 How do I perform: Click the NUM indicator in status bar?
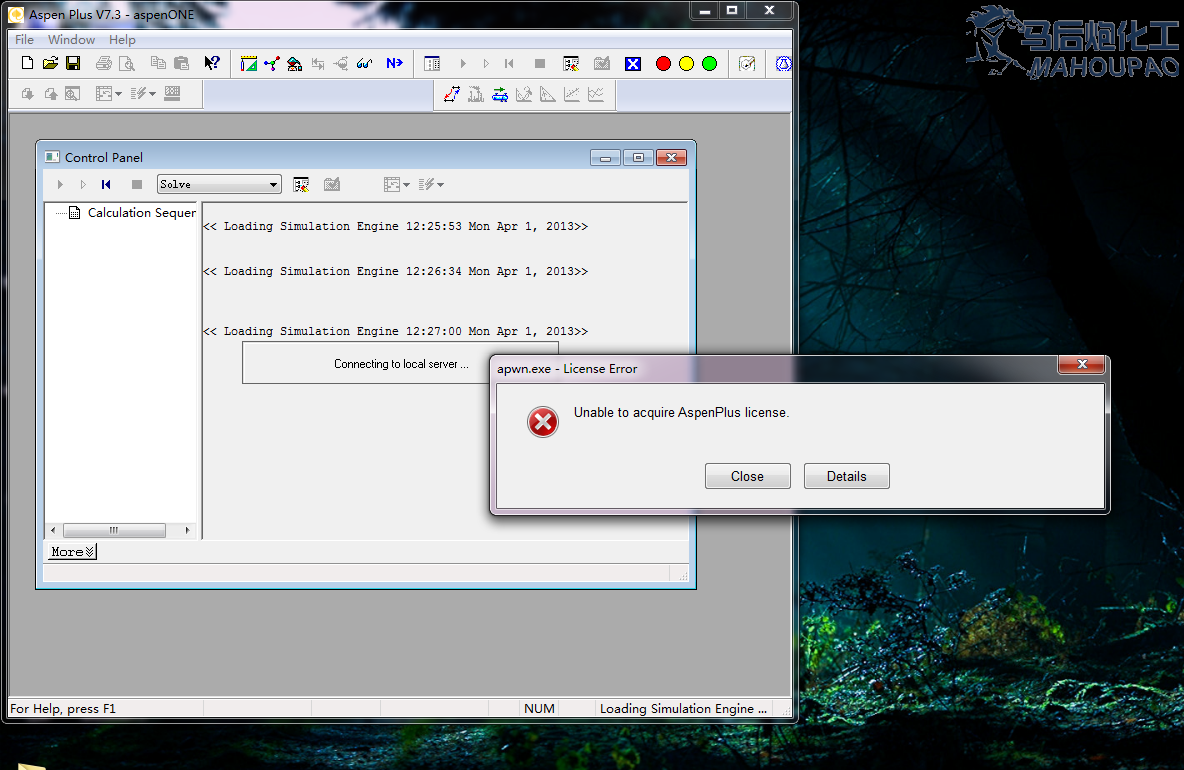539,708
